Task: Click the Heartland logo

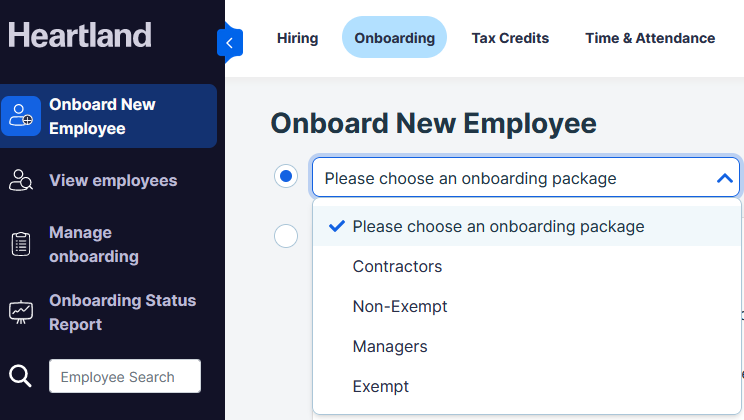Action: [80, 35]
